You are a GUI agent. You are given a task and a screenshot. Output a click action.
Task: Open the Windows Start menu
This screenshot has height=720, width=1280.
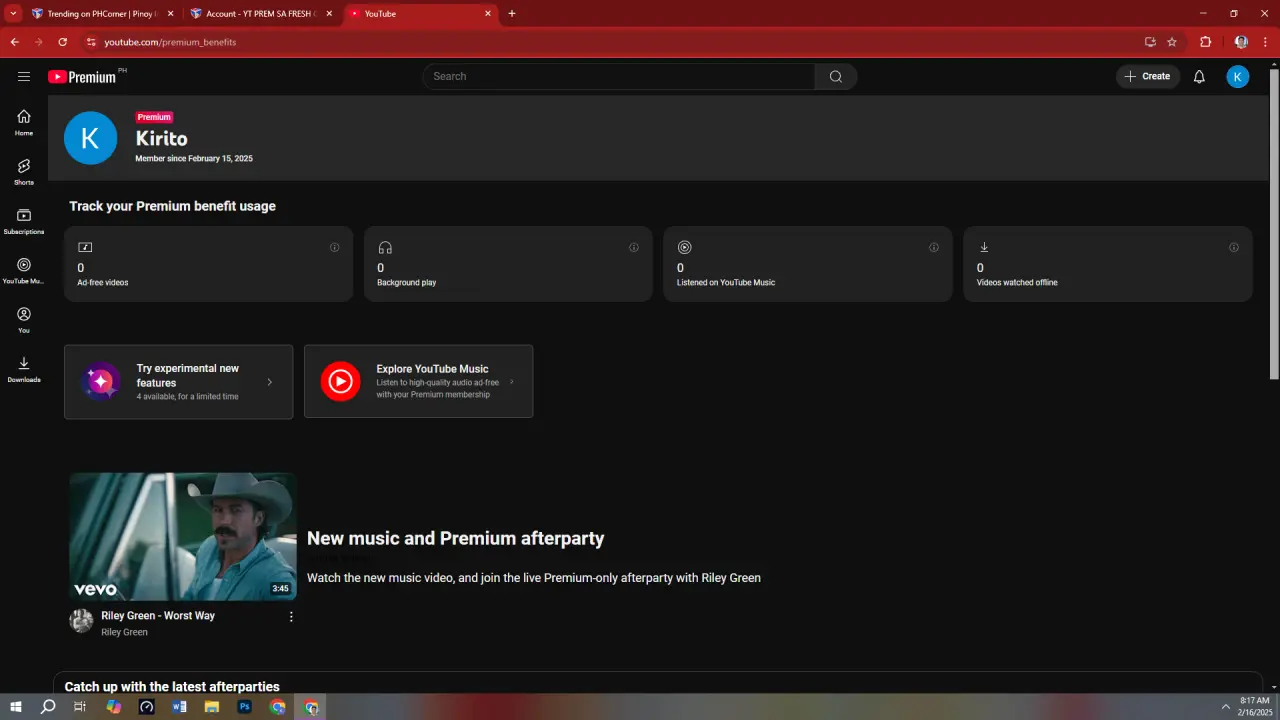click(x=16, y=707)
